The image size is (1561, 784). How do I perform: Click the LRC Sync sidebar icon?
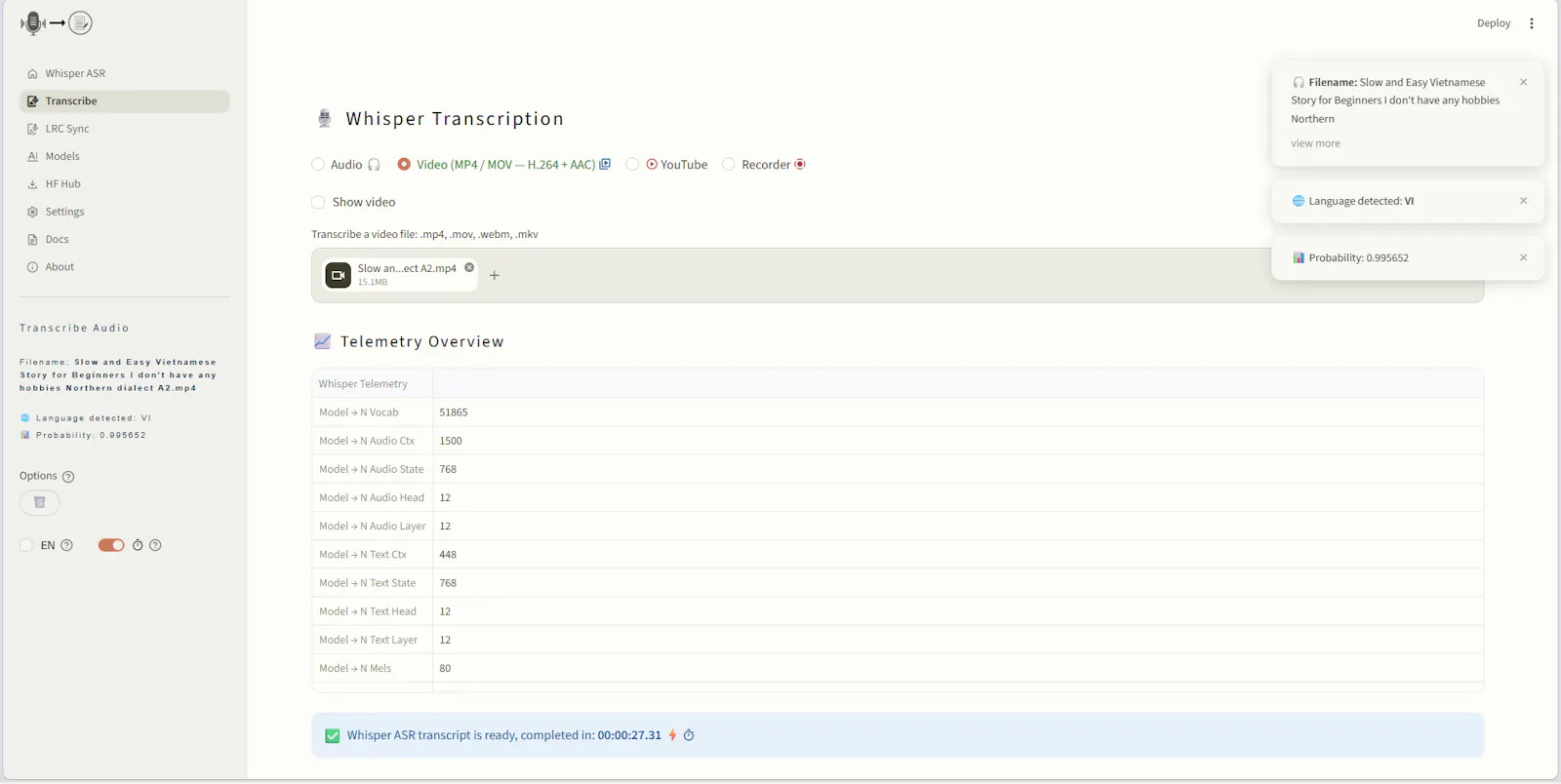[x=32, y=129]
